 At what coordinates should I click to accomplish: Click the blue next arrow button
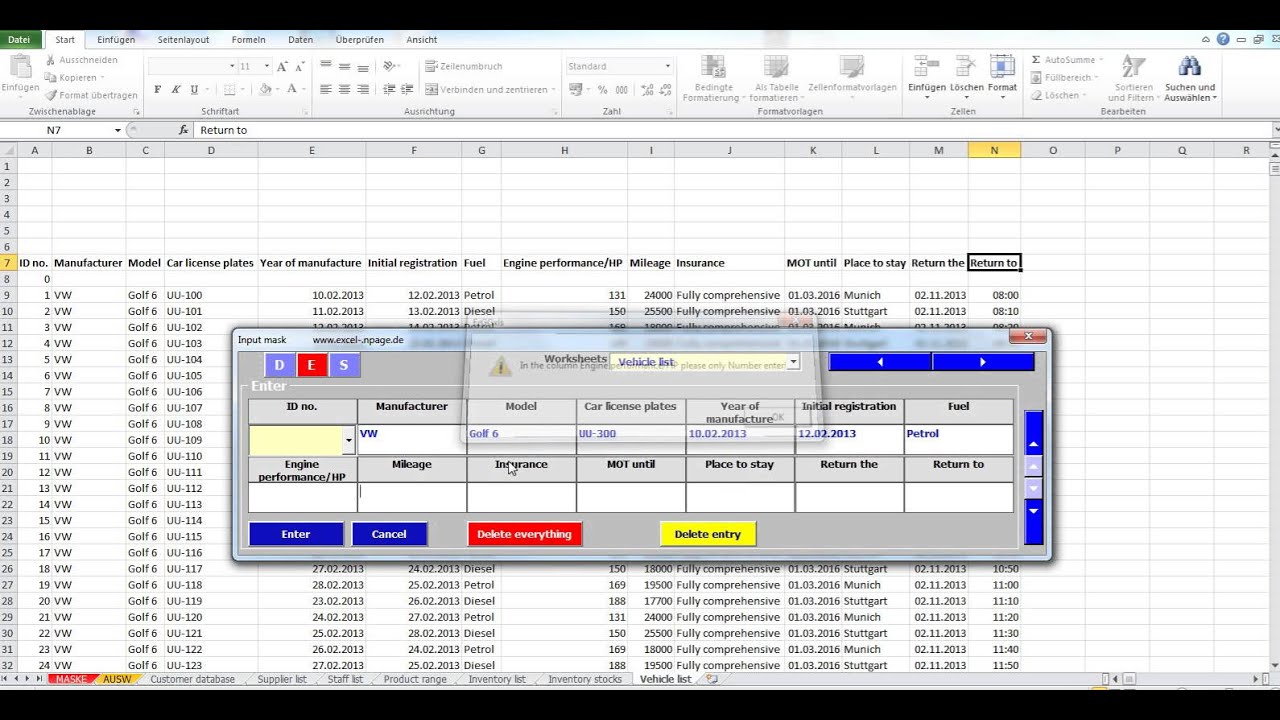[983, 362]
